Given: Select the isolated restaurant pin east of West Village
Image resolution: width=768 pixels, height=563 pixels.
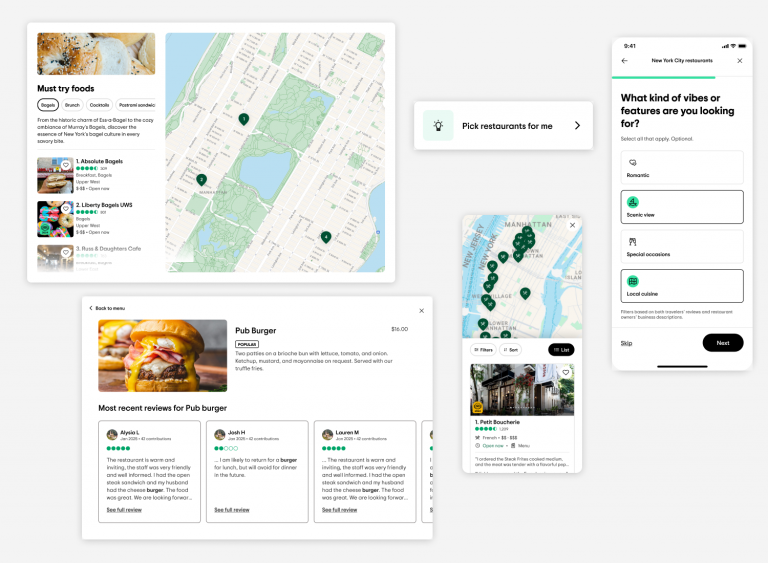Looking at the screenshot, I should [x=525, y=294].
